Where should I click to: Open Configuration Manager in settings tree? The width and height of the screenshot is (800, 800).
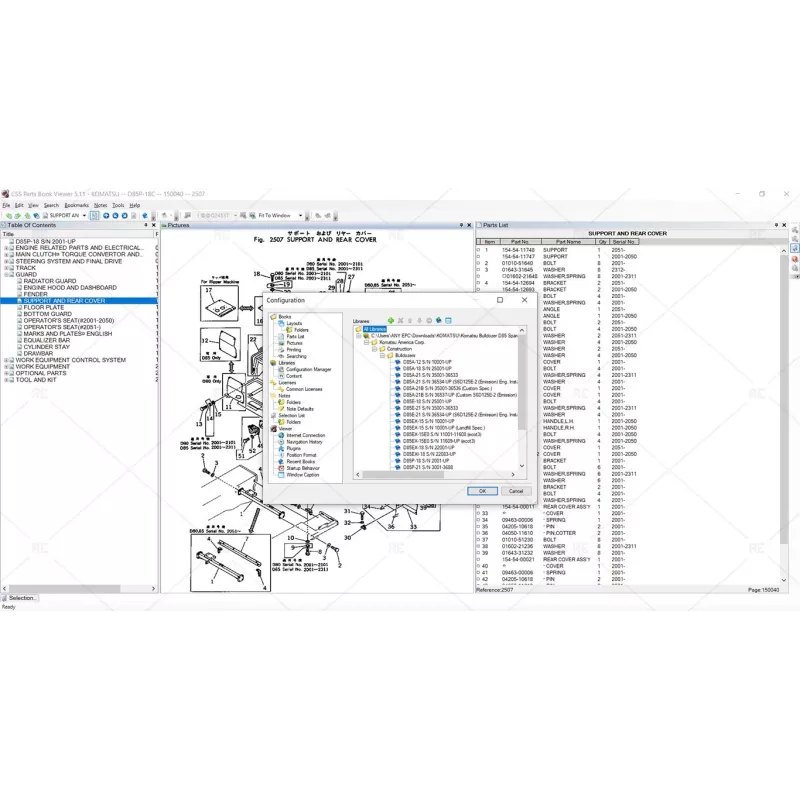(x=308, y=369)
